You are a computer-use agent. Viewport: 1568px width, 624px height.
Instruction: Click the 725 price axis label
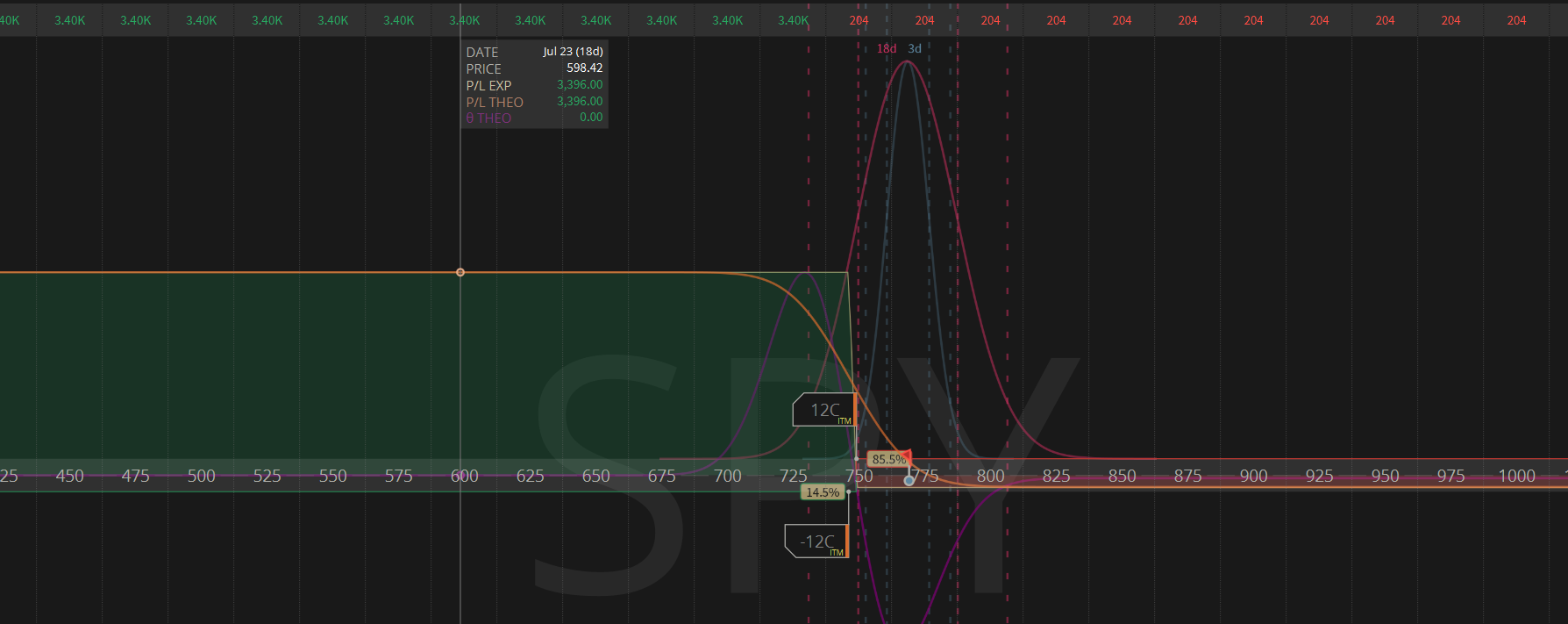click(794, 476)
